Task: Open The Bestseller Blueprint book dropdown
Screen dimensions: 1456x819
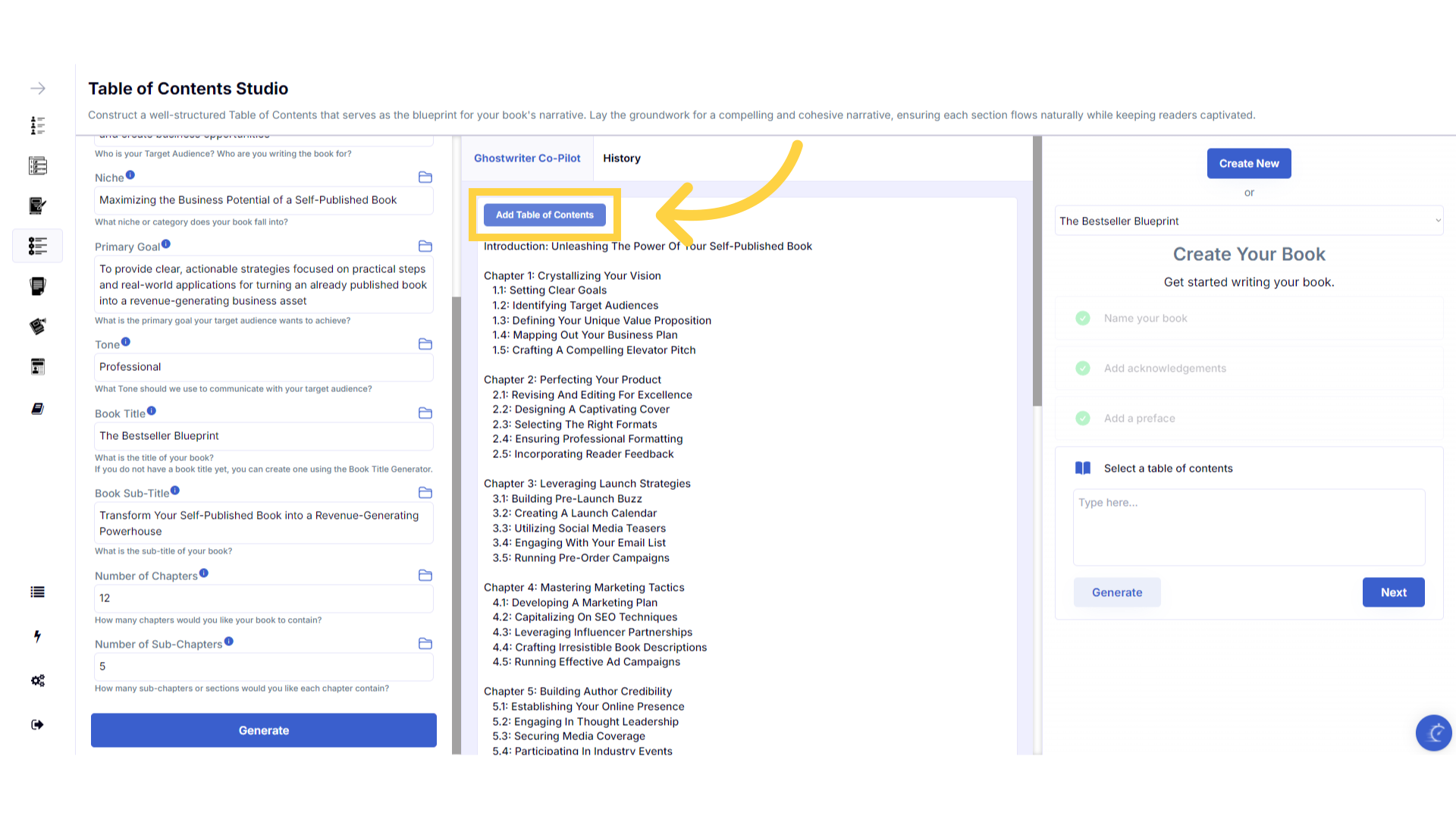Action: [x=1248, y=221]
